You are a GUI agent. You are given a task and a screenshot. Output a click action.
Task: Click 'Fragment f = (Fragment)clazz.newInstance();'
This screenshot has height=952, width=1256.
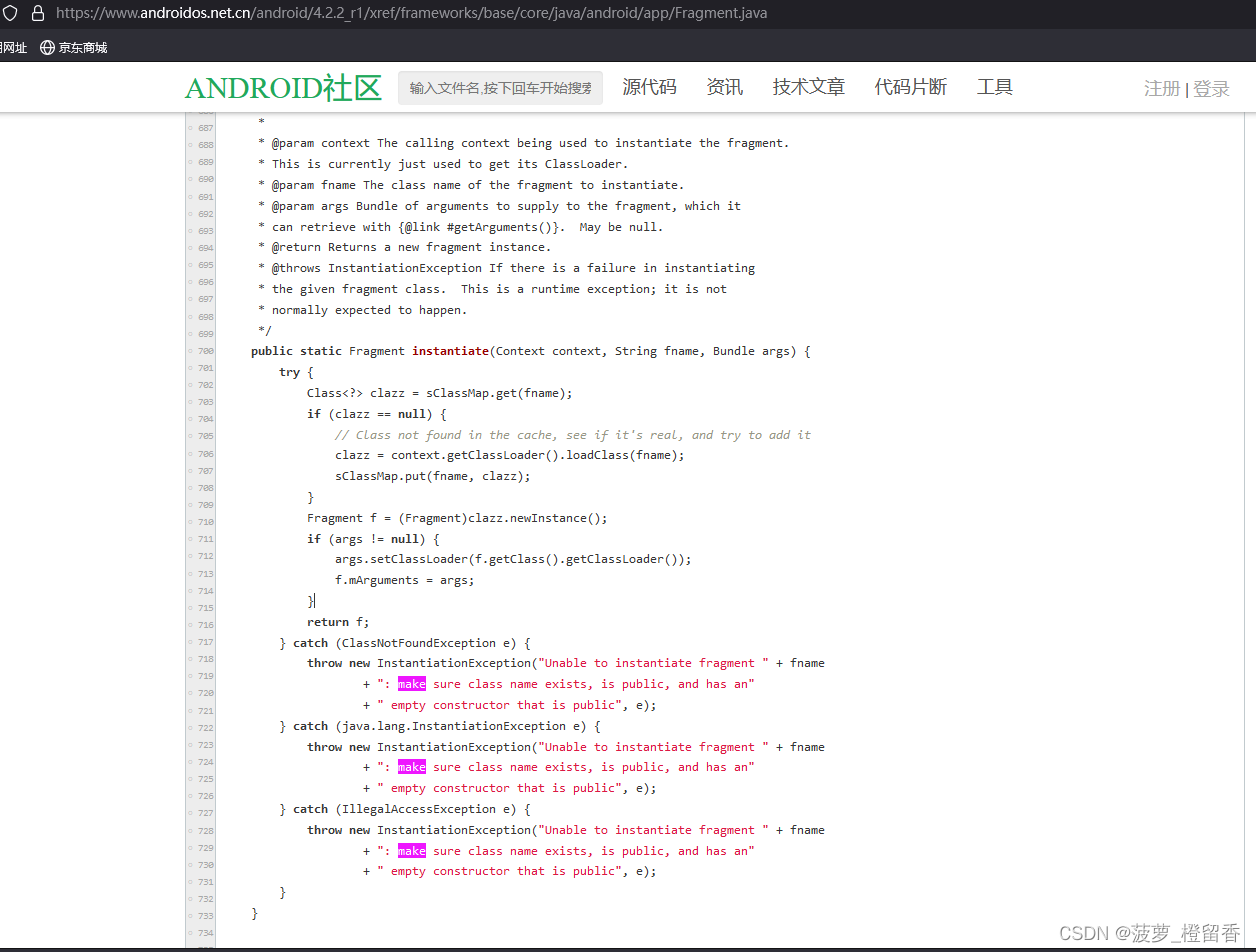pos(457,518)
